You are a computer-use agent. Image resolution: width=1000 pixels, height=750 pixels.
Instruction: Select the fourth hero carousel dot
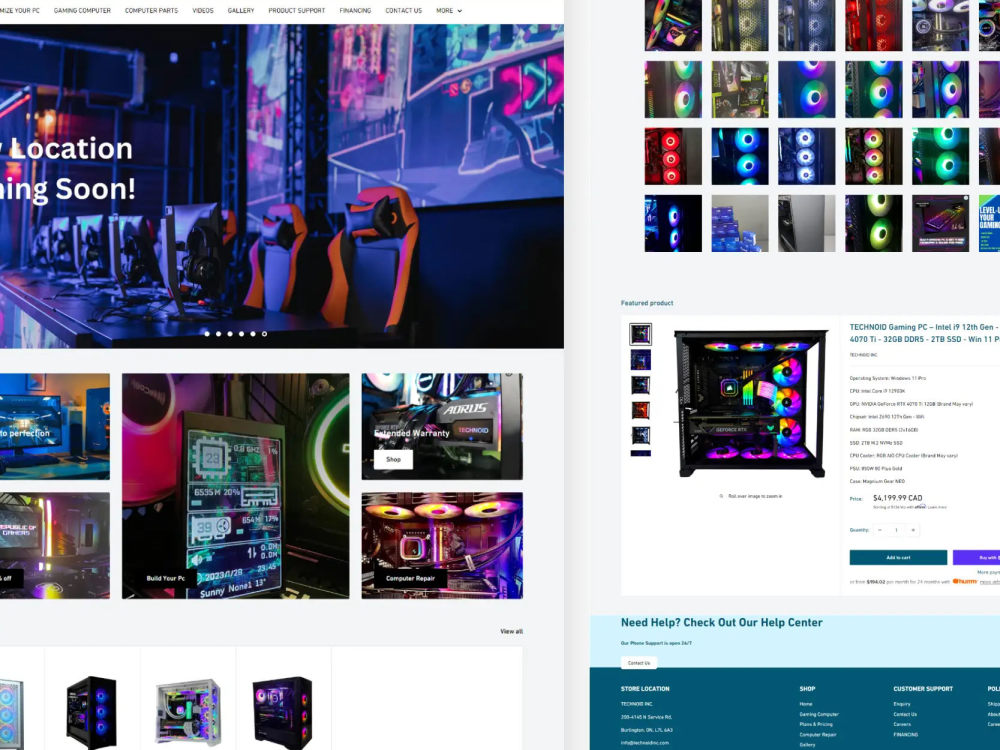tap(241, 334)
